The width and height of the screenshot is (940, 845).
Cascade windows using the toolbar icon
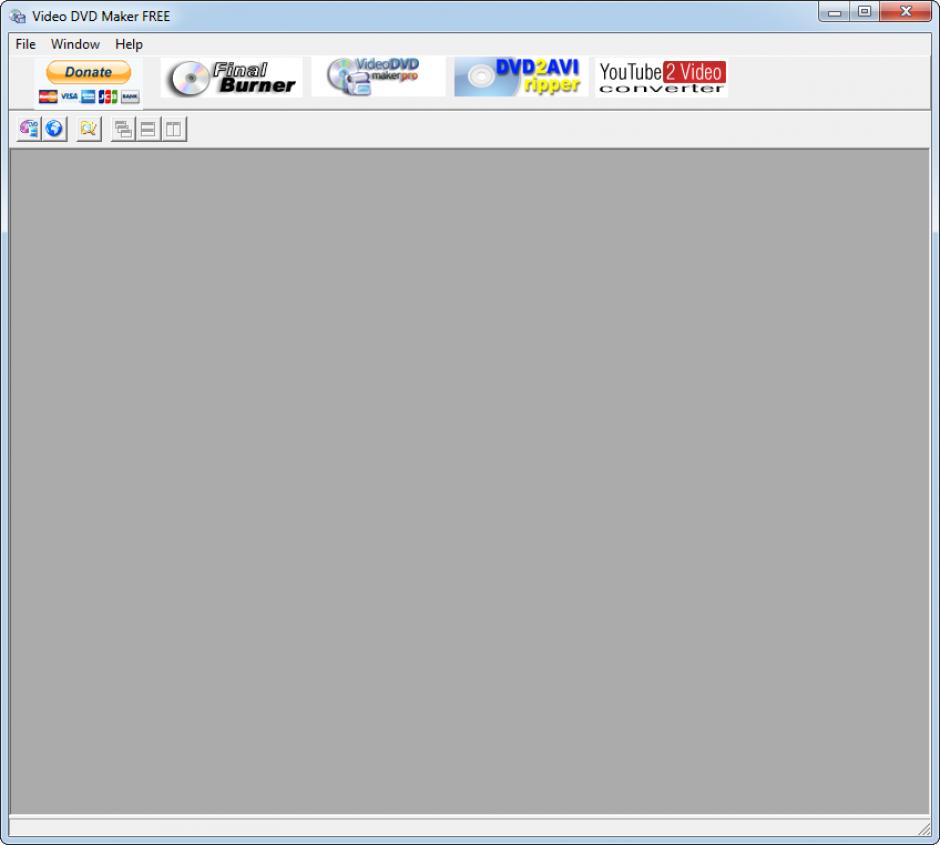click(x=123, y=129)
